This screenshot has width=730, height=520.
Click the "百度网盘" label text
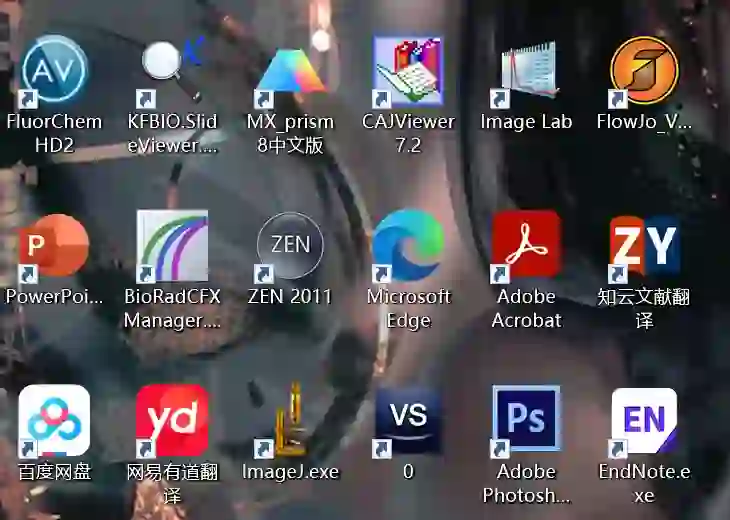54,472
